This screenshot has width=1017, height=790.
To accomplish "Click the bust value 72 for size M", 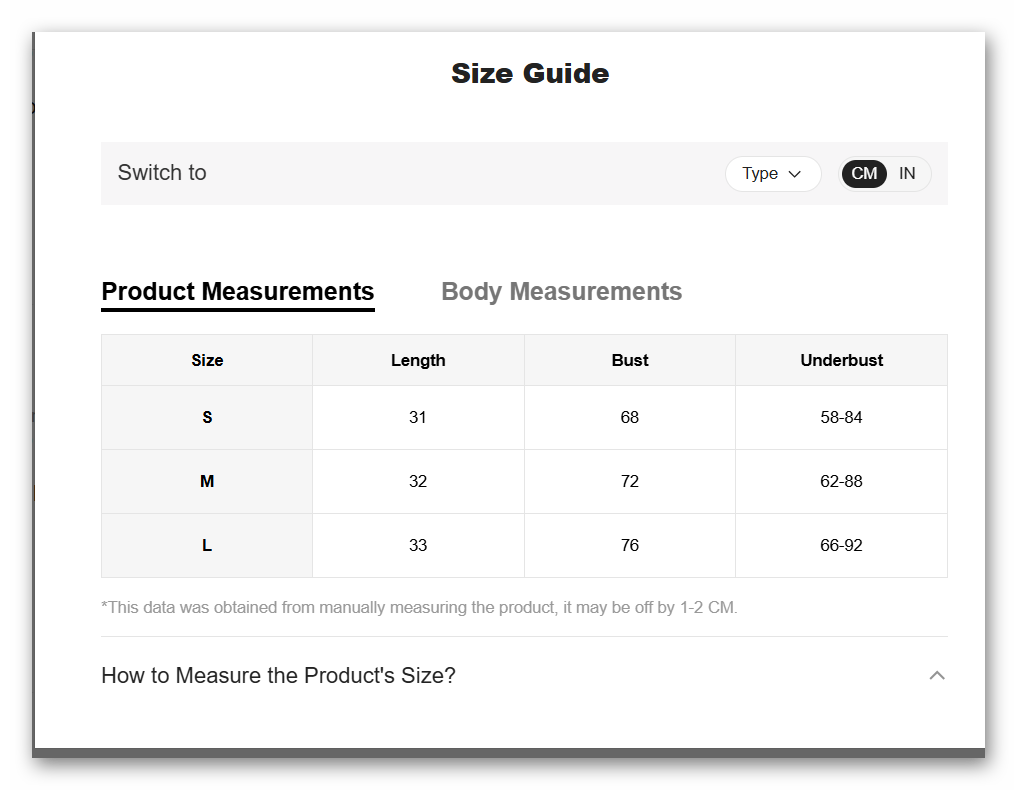I will pyautogui.click(x=630, y=482).
